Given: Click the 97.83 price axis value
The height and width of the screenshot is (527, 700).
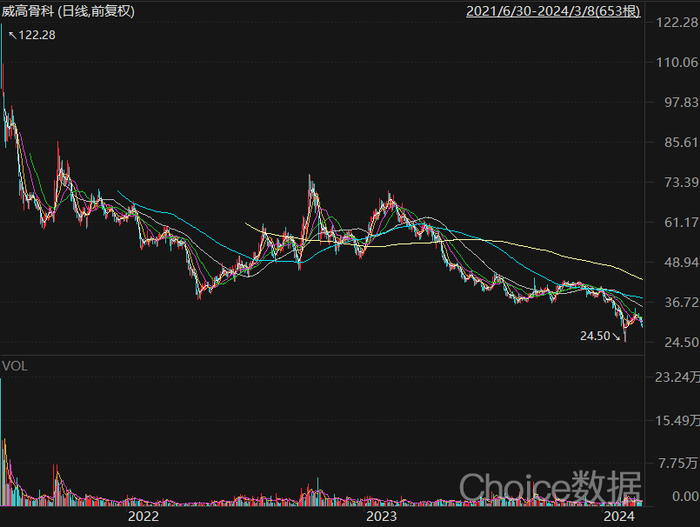Looking at the screenshot, I should (x=681, y=102).
